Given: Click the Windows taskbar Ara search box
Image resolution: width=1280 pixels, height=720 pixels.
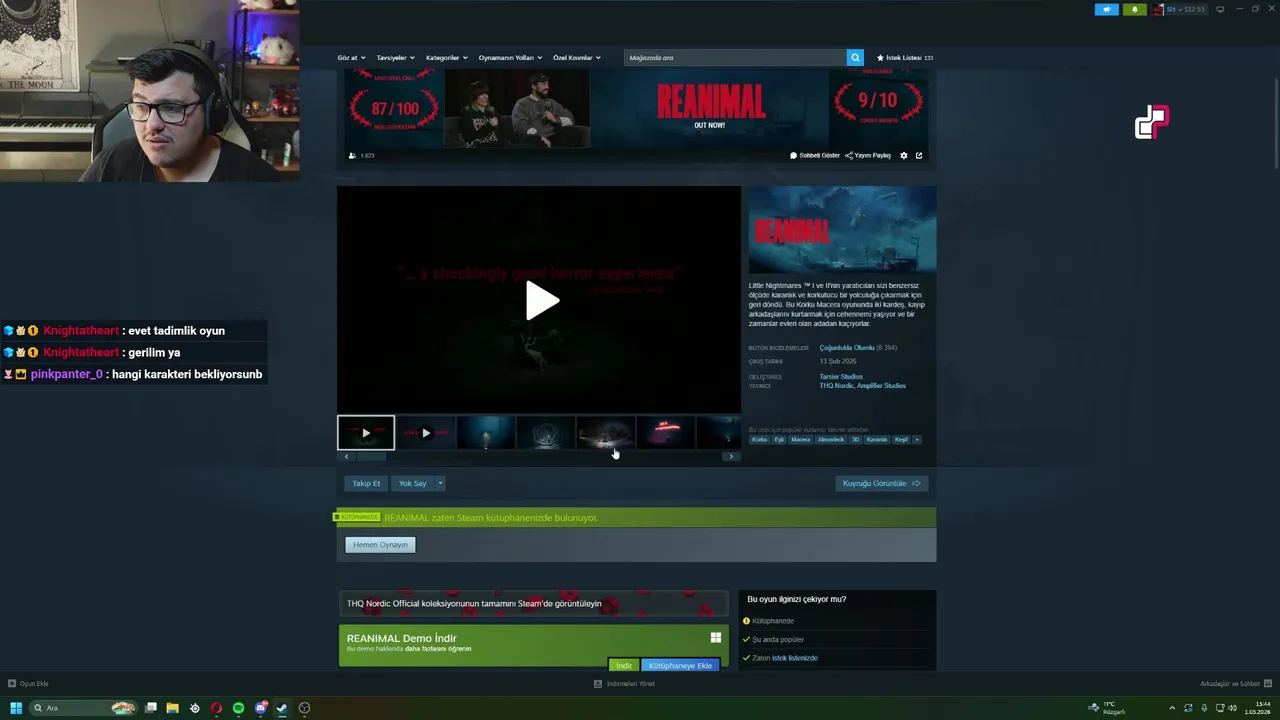Looking at the screenshot, I should point(83,708).
